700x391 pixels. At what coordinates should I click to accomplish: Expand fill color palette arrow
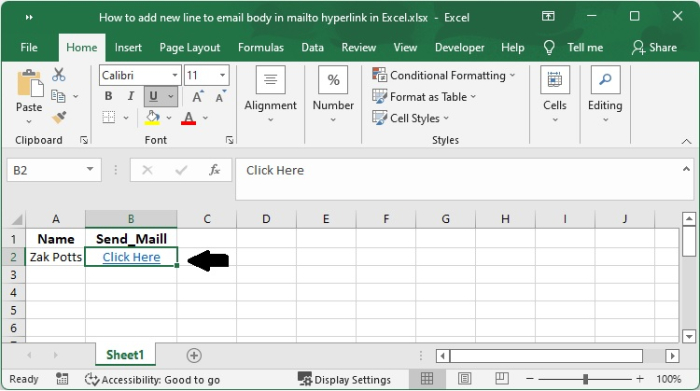point(169,118)
